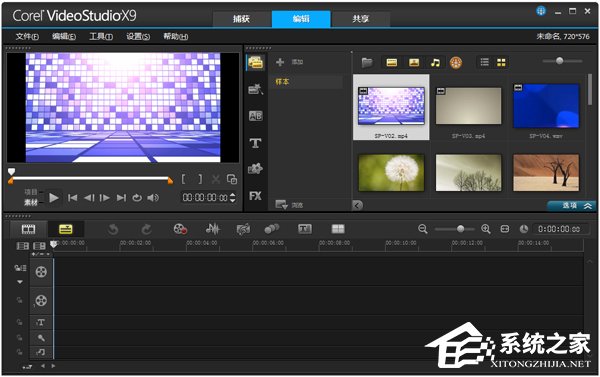The image size is (600, 377).
Task: Open the Track Motion tool
Action: 272,229
